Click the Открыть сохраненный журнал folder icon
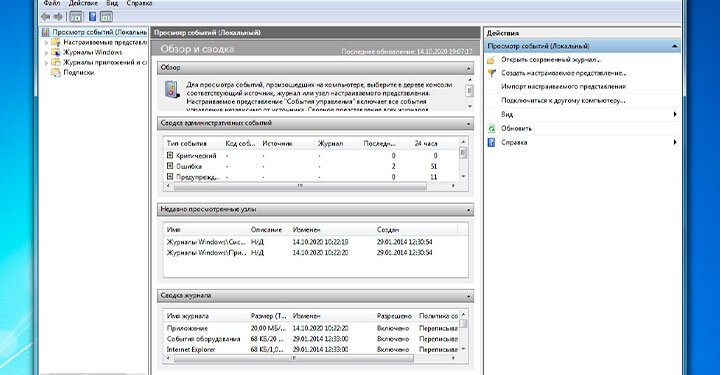720x375 pixels. 491,60
